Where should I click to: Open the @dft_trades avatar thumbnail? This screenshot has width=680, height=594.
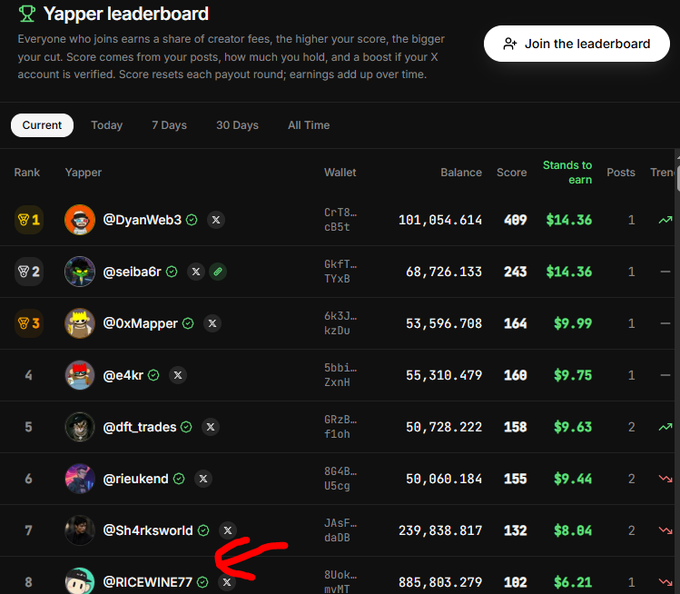coord(80,427)
